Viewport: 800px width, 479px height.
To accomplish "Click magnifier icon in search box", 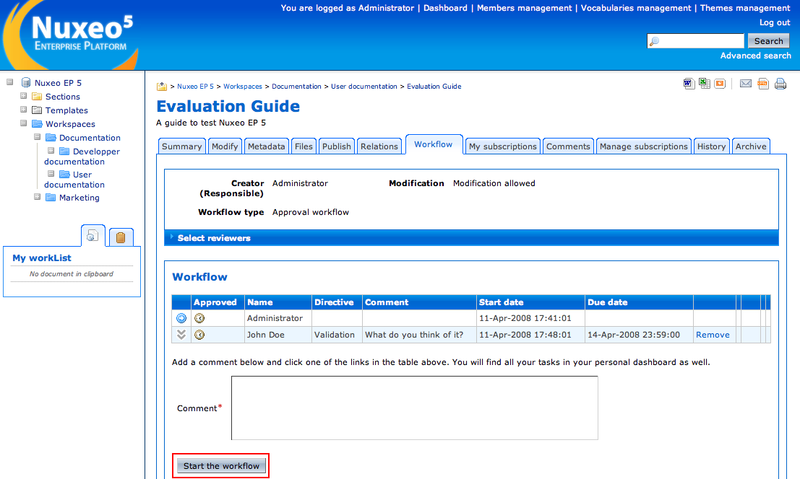I will point(655,41).
